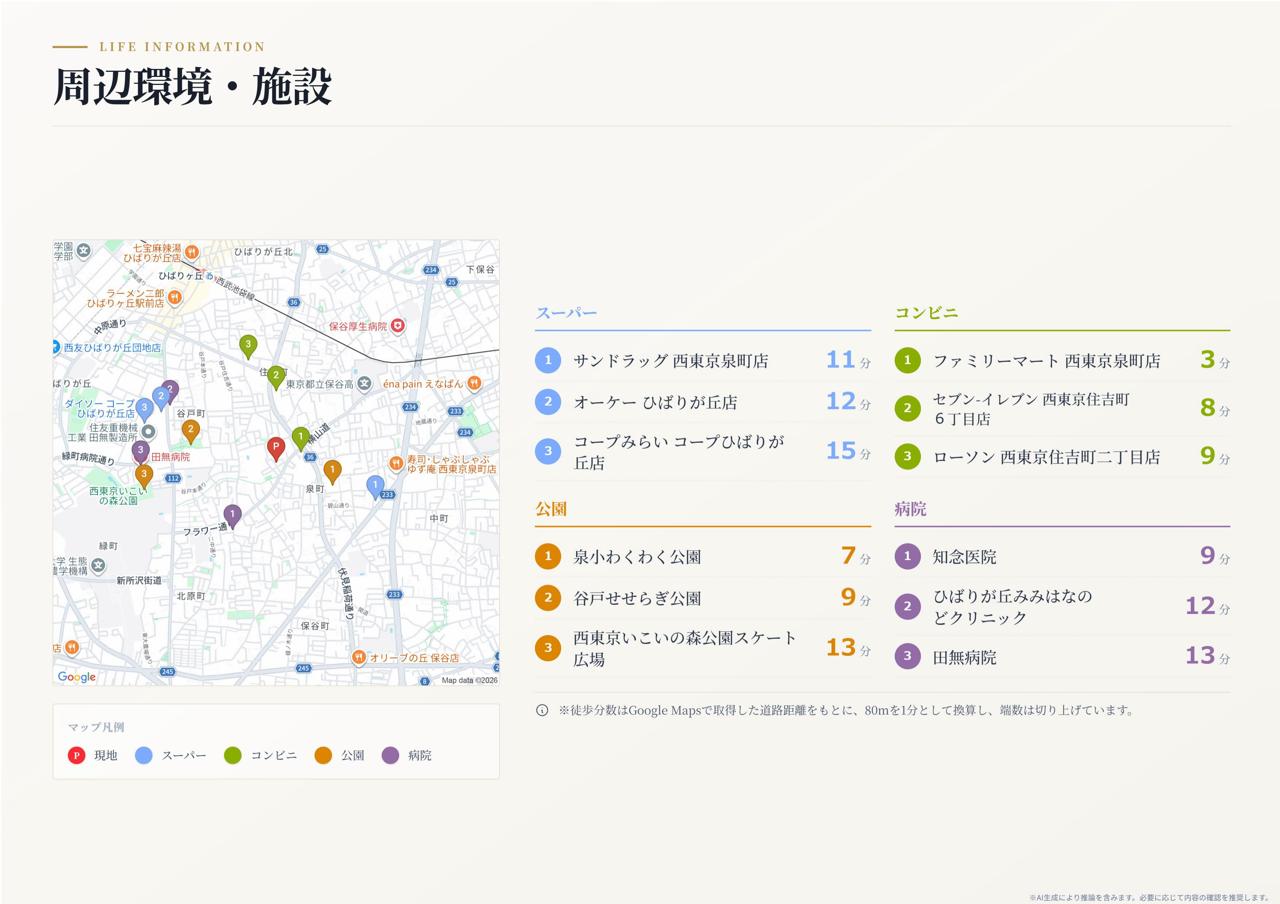Image resolution: width=1280 pixels, height=904 pixels.
Task: Click the orange 公園 legend dot
Action: point(323,755)
